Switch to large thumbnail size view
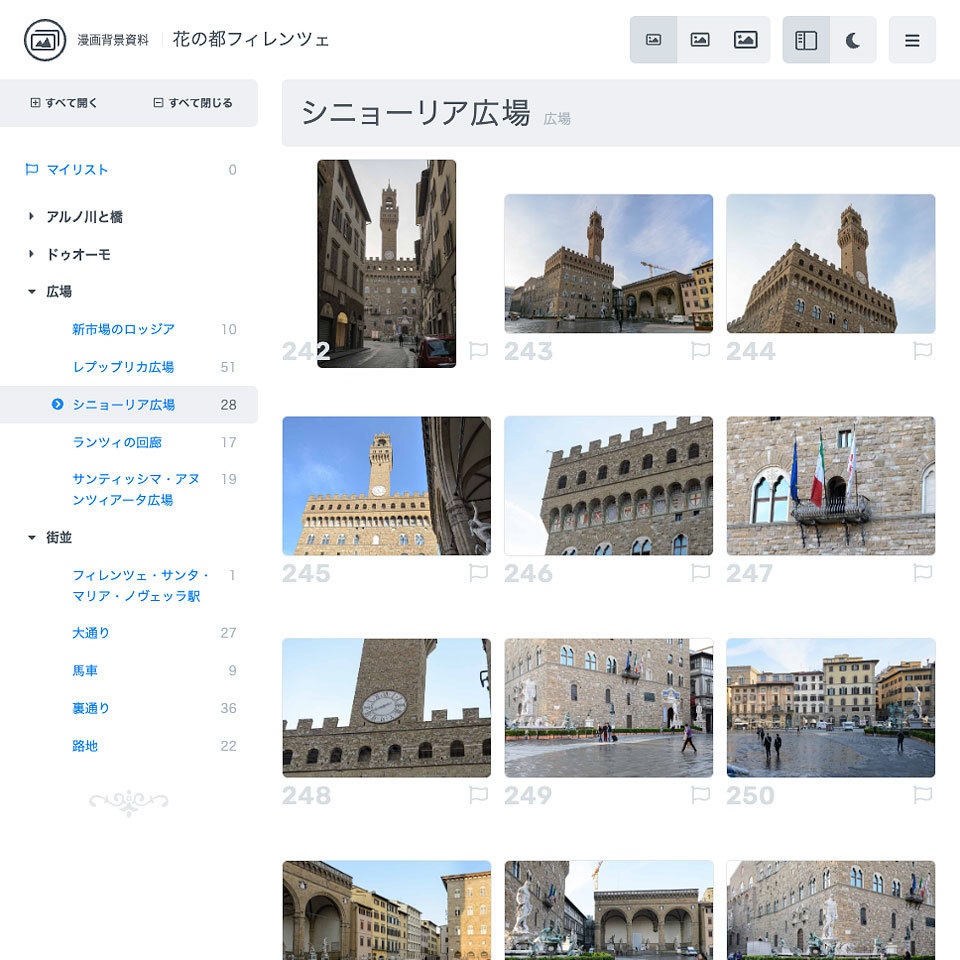Image resolution: width=960 pixels, height=960 pixels. [745, 40]
